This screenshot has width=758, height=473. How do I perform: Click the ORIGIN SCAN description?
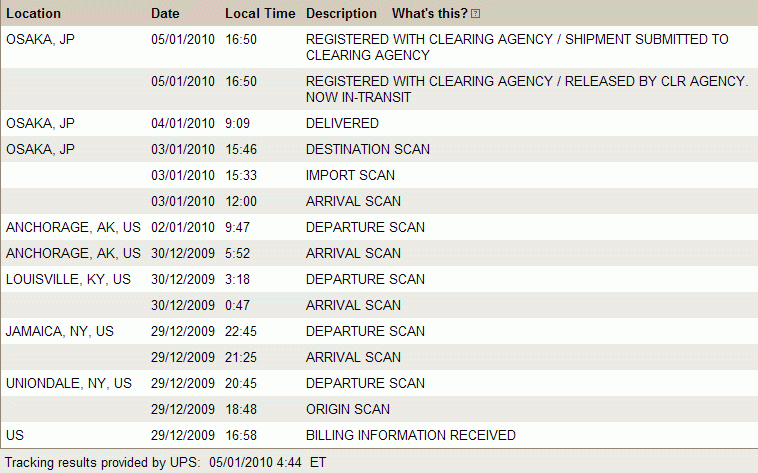click(348, 410)
